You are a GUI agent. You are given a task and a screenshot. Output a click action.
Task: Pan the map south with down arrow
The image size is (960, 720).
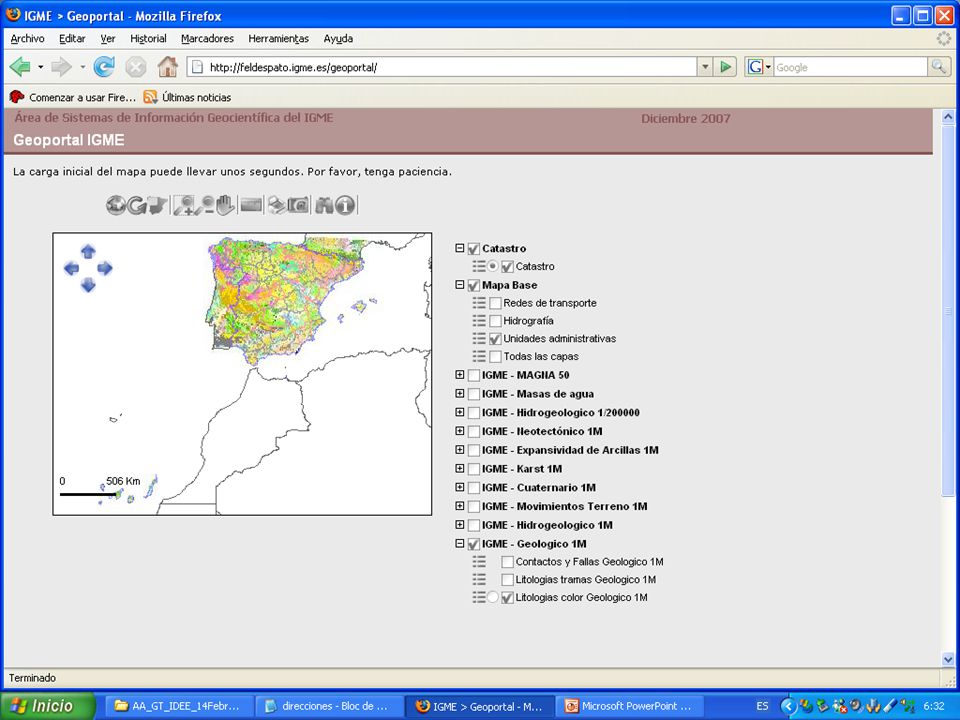tap(88, 285)
